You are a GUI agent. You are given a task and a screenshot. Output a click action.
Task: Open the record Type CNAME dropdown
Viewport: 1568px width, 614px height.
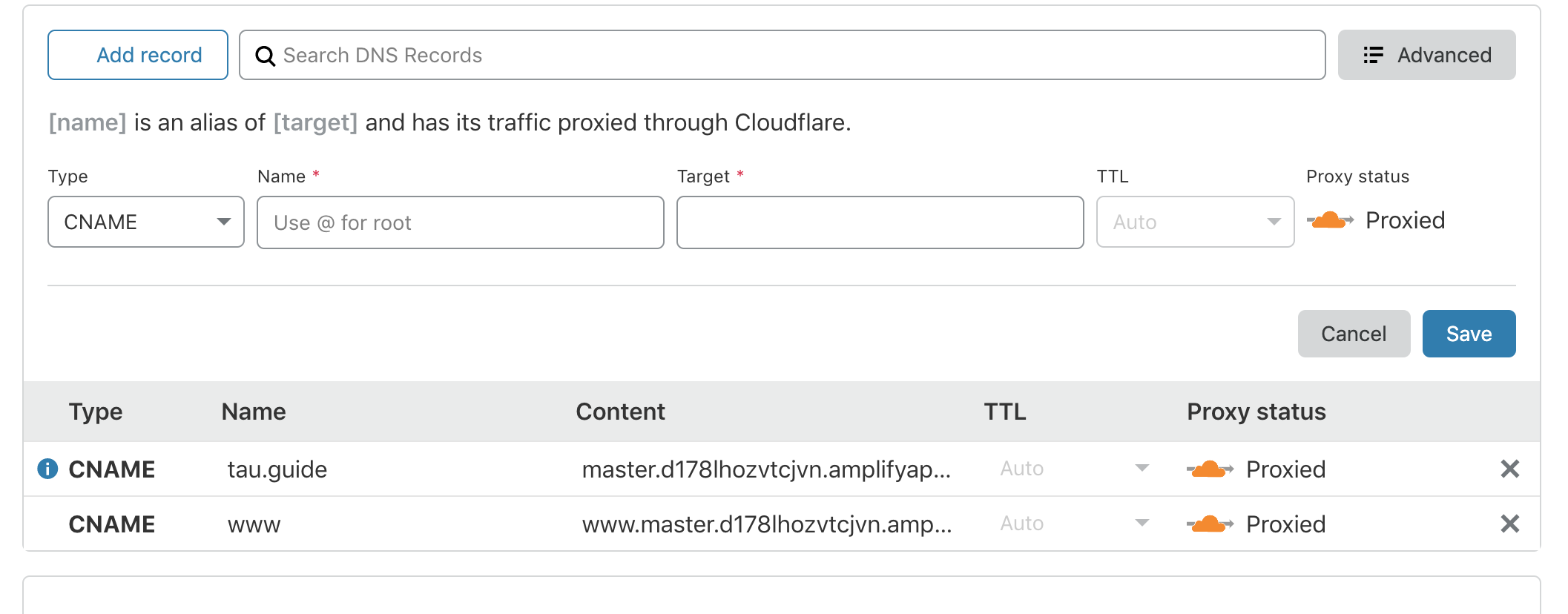pos(146,222)
